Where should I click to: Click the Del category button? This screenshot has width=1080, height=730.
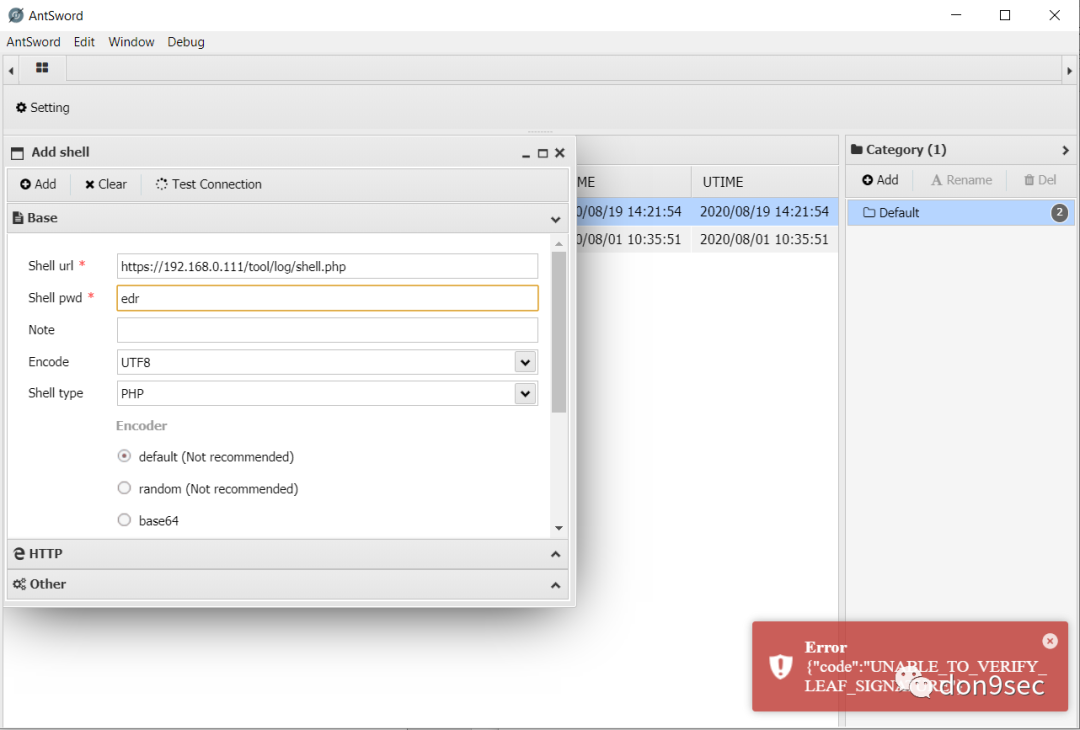pos(1040,180)
